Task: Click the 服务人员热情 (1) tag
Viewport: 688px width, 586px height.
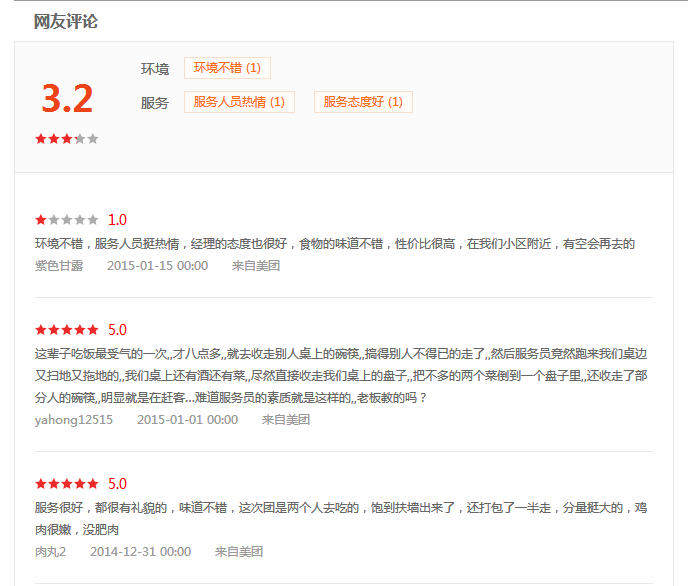Action: coord(239,102)
